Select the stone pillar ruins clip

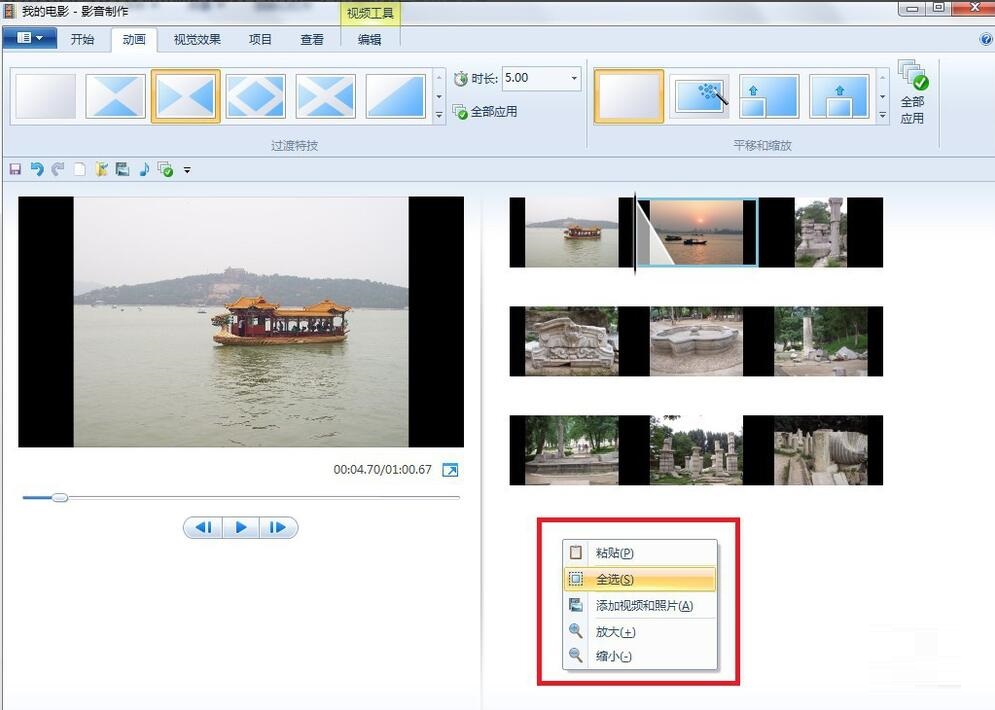(820, 232)
